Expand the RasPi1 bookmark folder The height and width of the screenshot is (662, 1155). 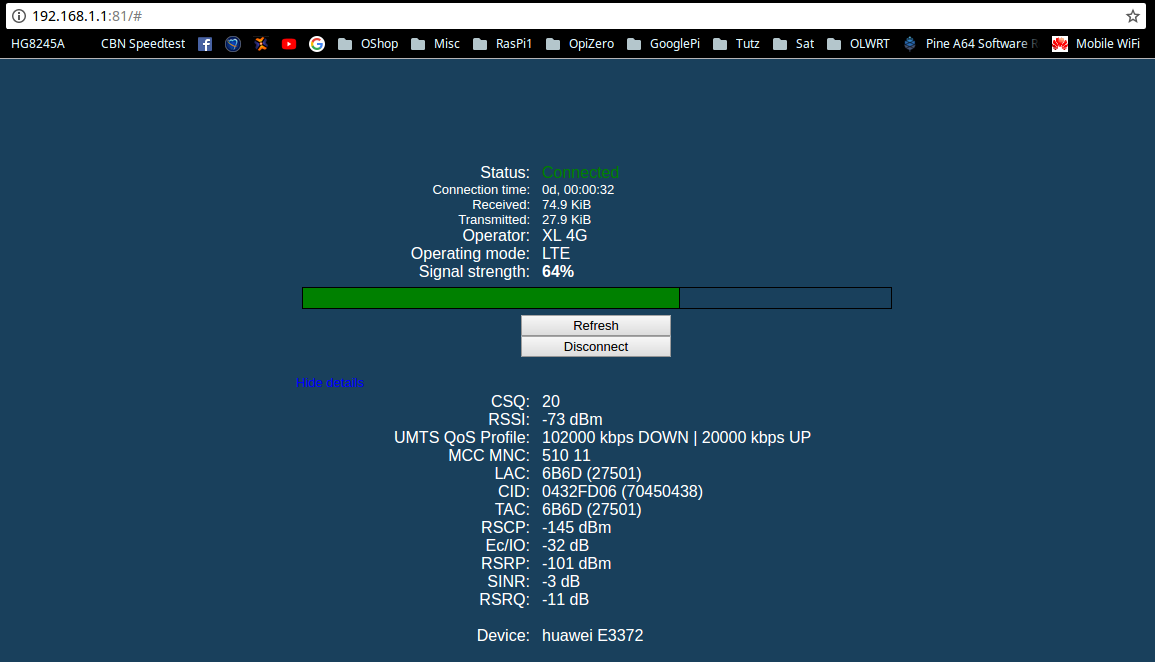tap(502, 44)
